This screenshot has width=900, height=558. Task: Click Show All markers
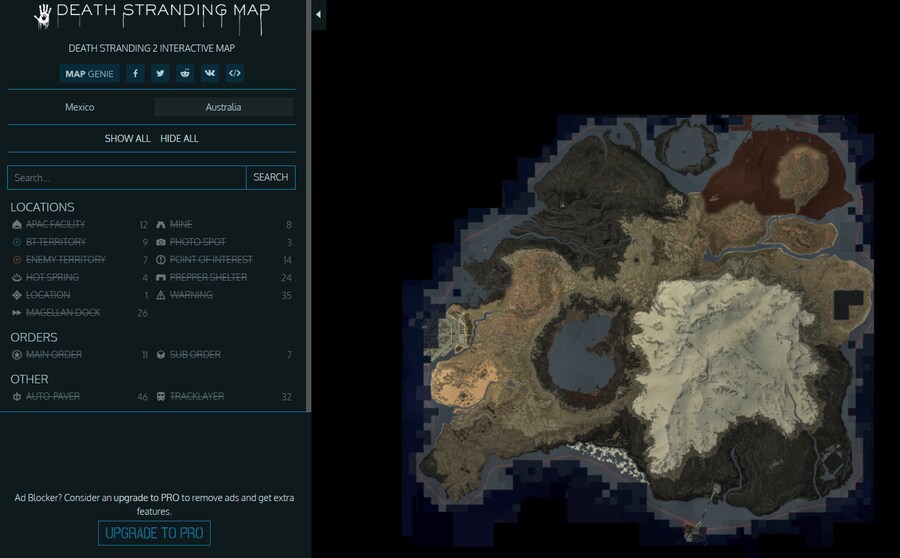(x=127, y=138)
